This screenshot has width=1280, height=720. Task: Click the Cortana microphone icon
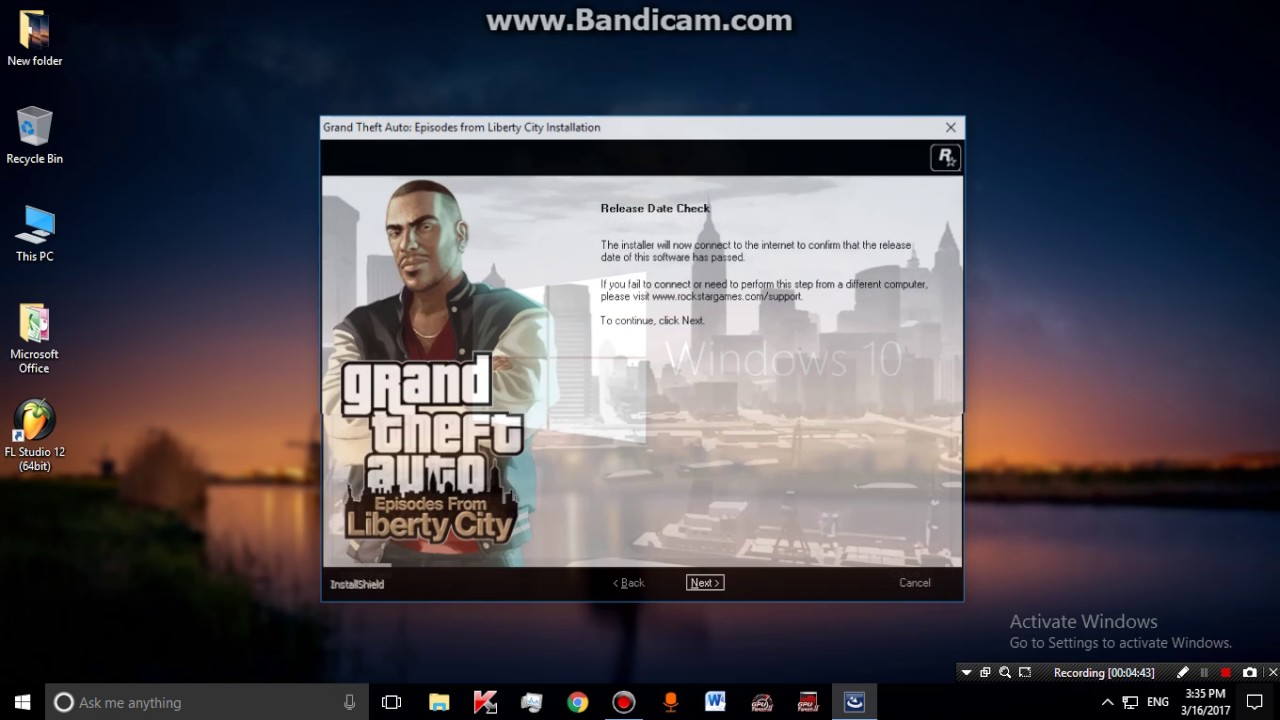[x=349, y=702]
